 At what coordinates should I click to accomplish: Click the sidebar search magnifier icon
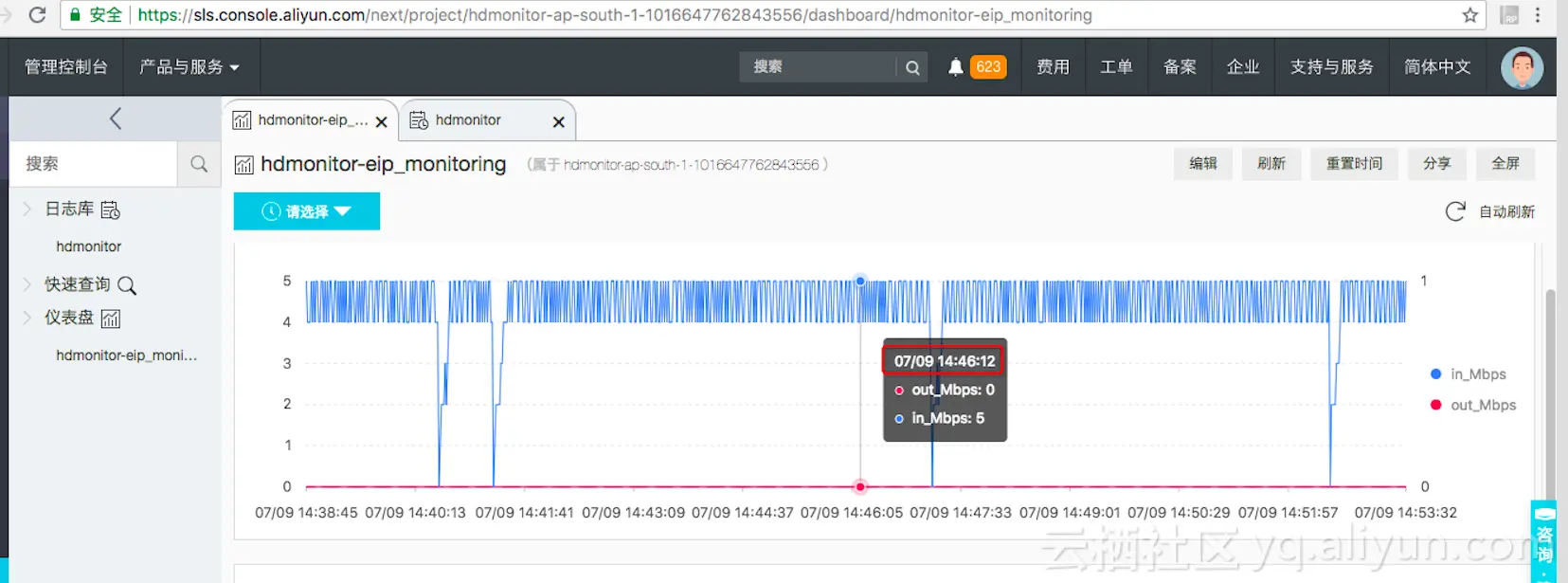pos(199,164)
